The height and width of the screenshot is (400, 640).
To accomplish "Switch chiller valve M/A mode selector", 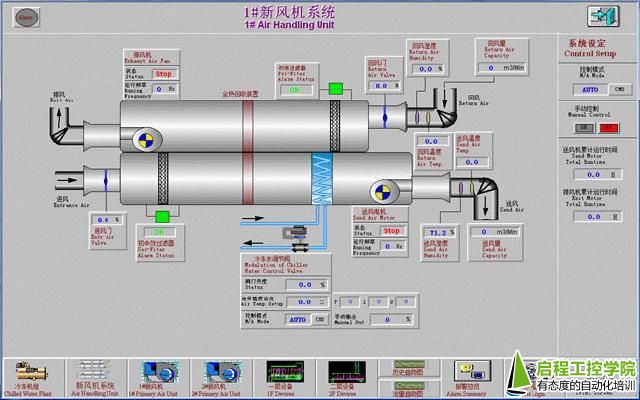I will pyautogui.click(x=321, y=319).
